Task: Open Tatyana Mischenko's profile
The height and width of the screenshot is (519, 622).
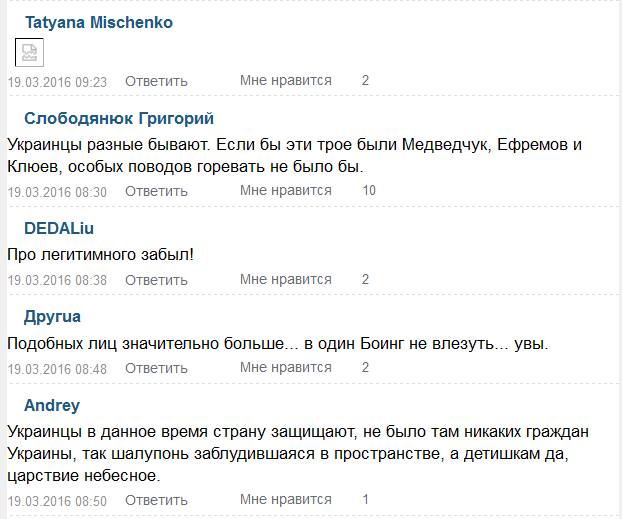Action: tap(98, 22)
